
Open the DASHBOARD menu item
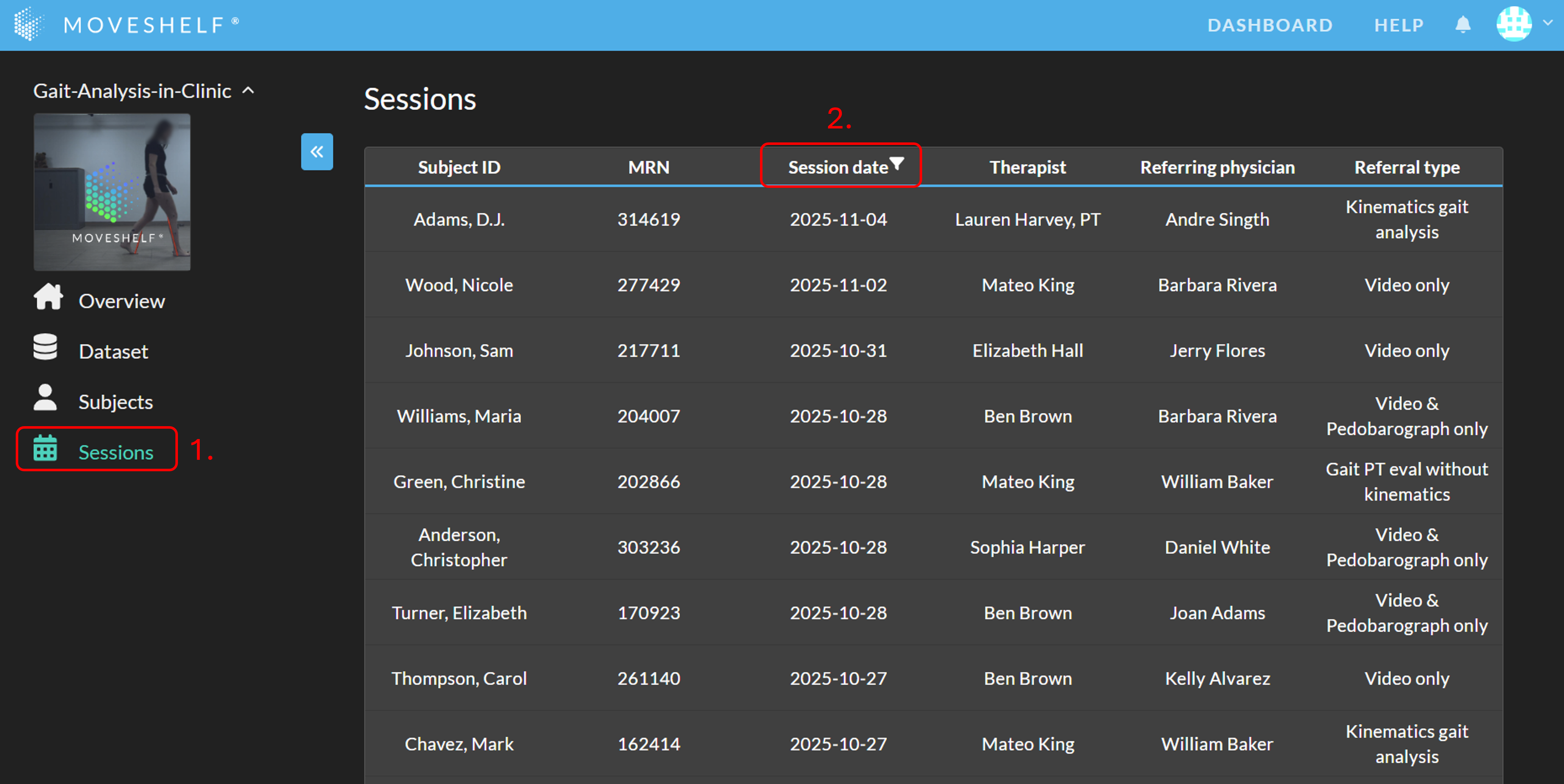point(1270,25)
